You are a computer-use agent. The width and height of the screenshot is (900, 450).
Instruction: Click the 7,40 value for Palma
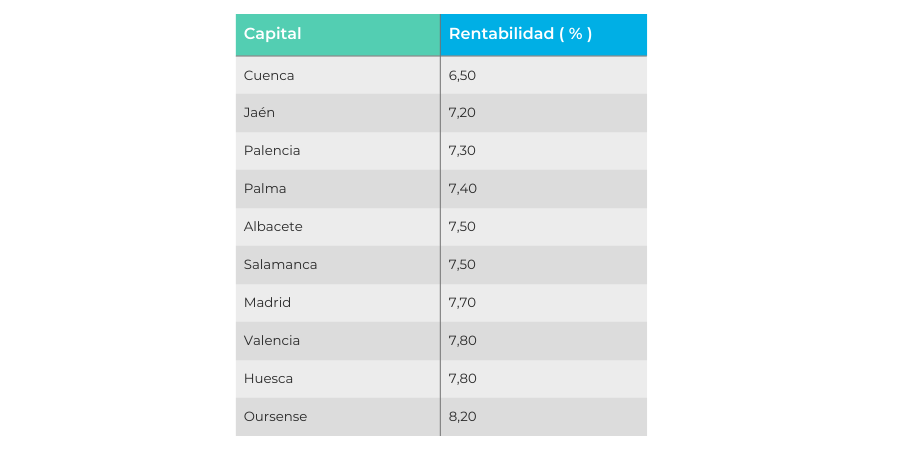[x=462, y=189]
